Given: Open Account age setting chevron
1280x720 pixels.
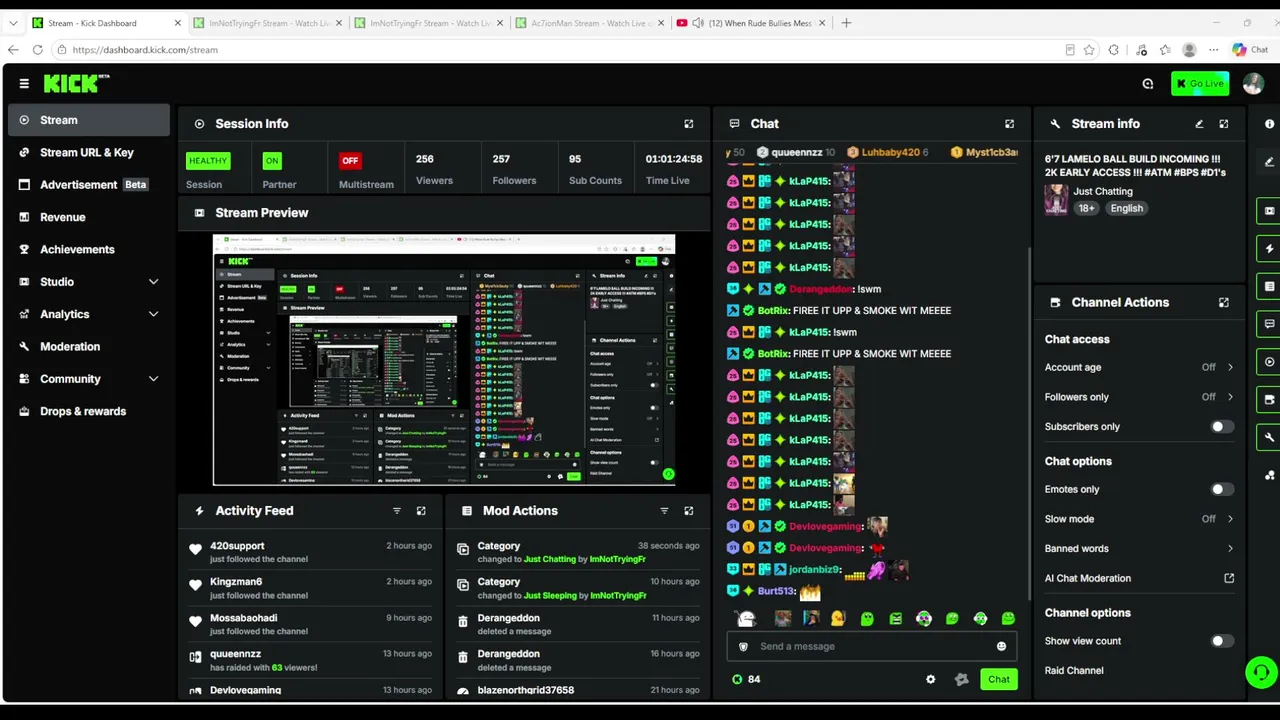Looking at the screenshot, I should (1230, 367).
